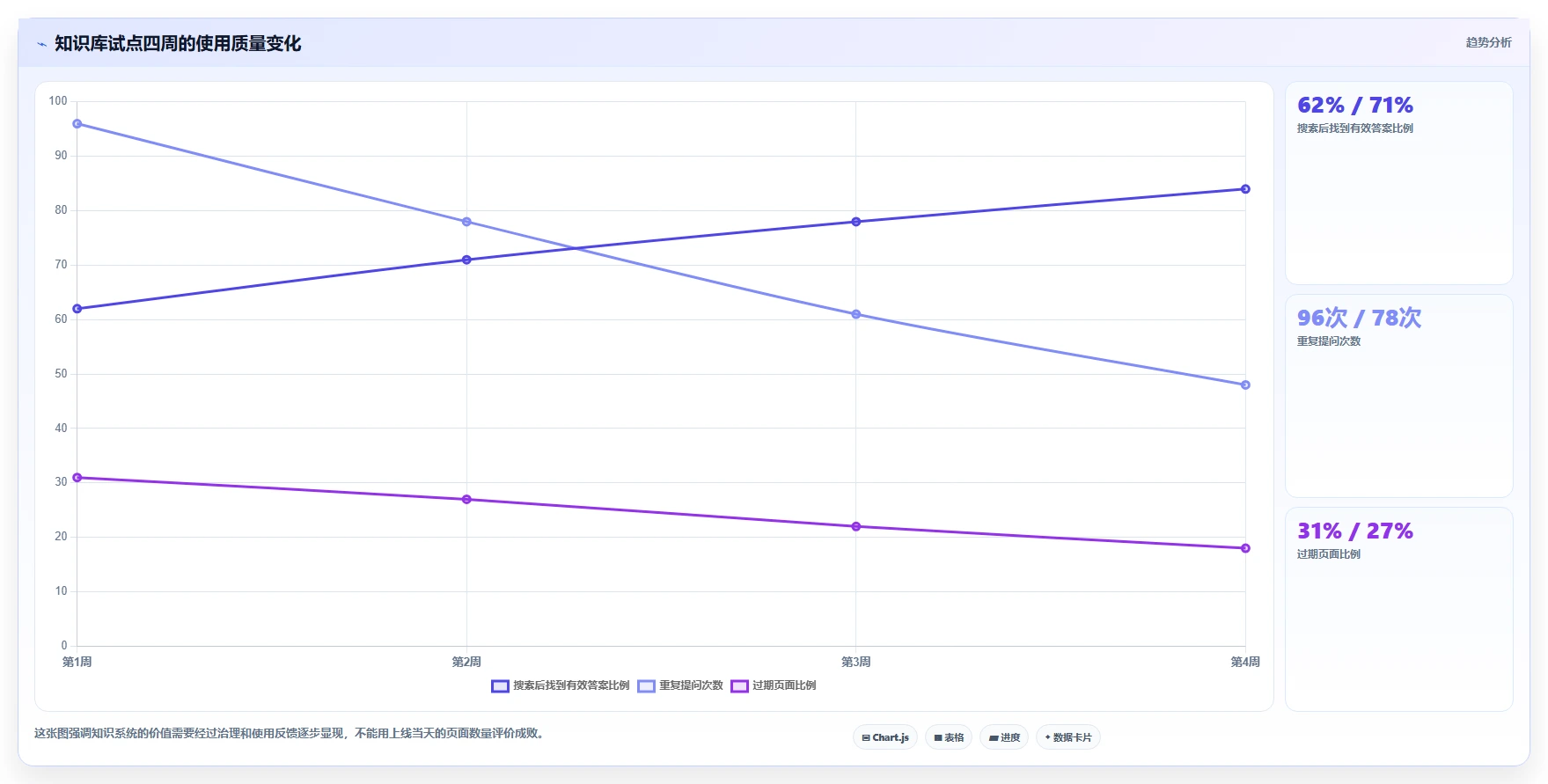Click the 第3周 x-axis label

856,662
